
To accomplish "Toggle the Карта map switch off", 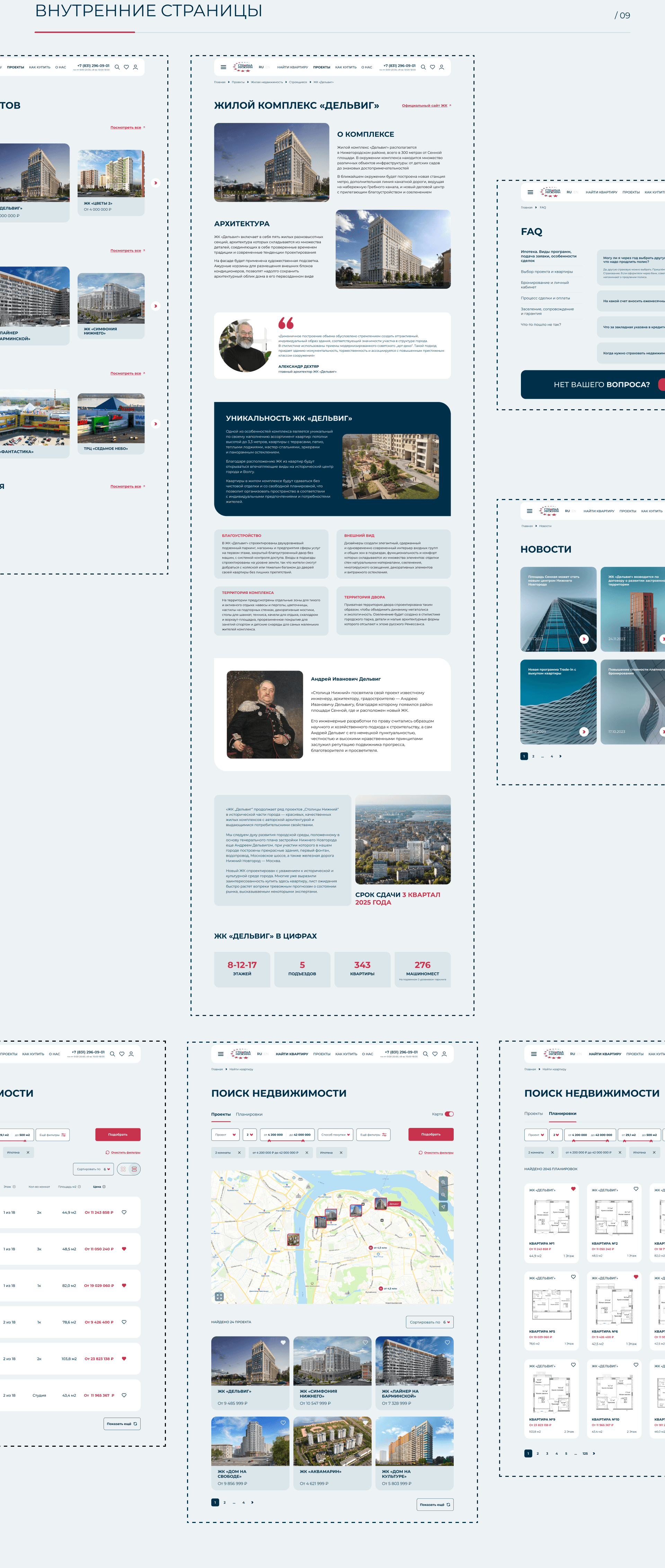I will tap(449, 1114).
